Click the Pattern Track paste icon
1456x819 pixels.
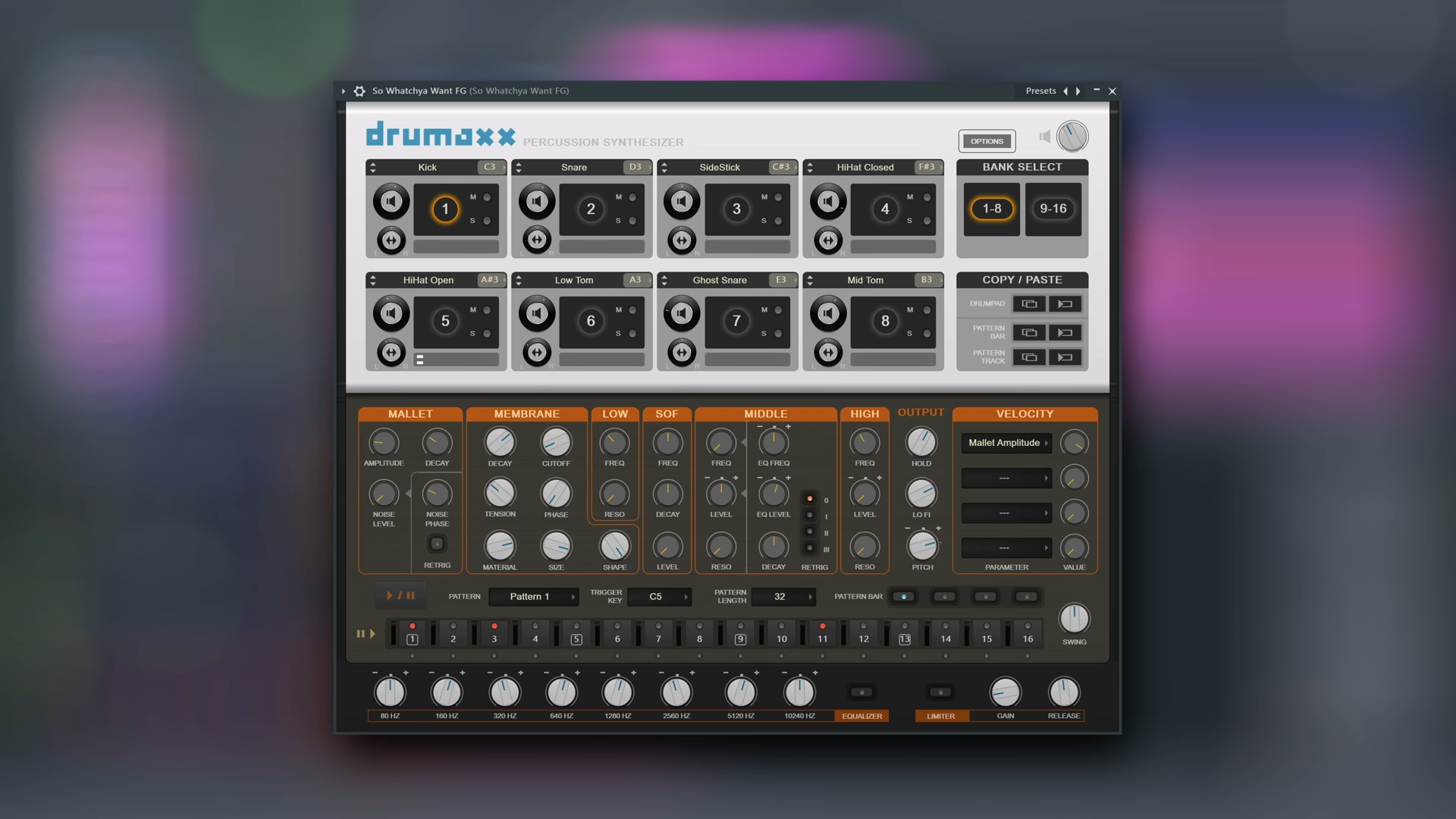(1065, 357)
